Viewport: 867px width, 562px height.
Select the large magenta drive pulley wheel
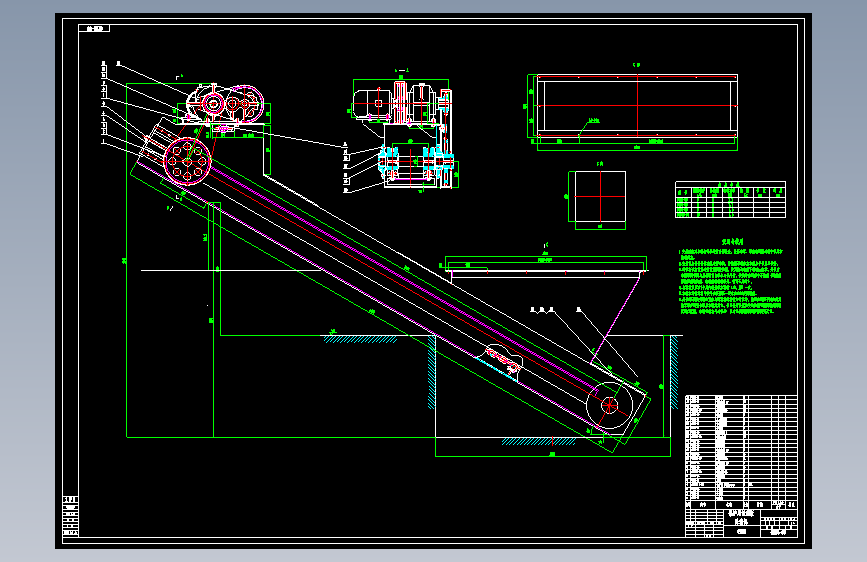point(187,161)
